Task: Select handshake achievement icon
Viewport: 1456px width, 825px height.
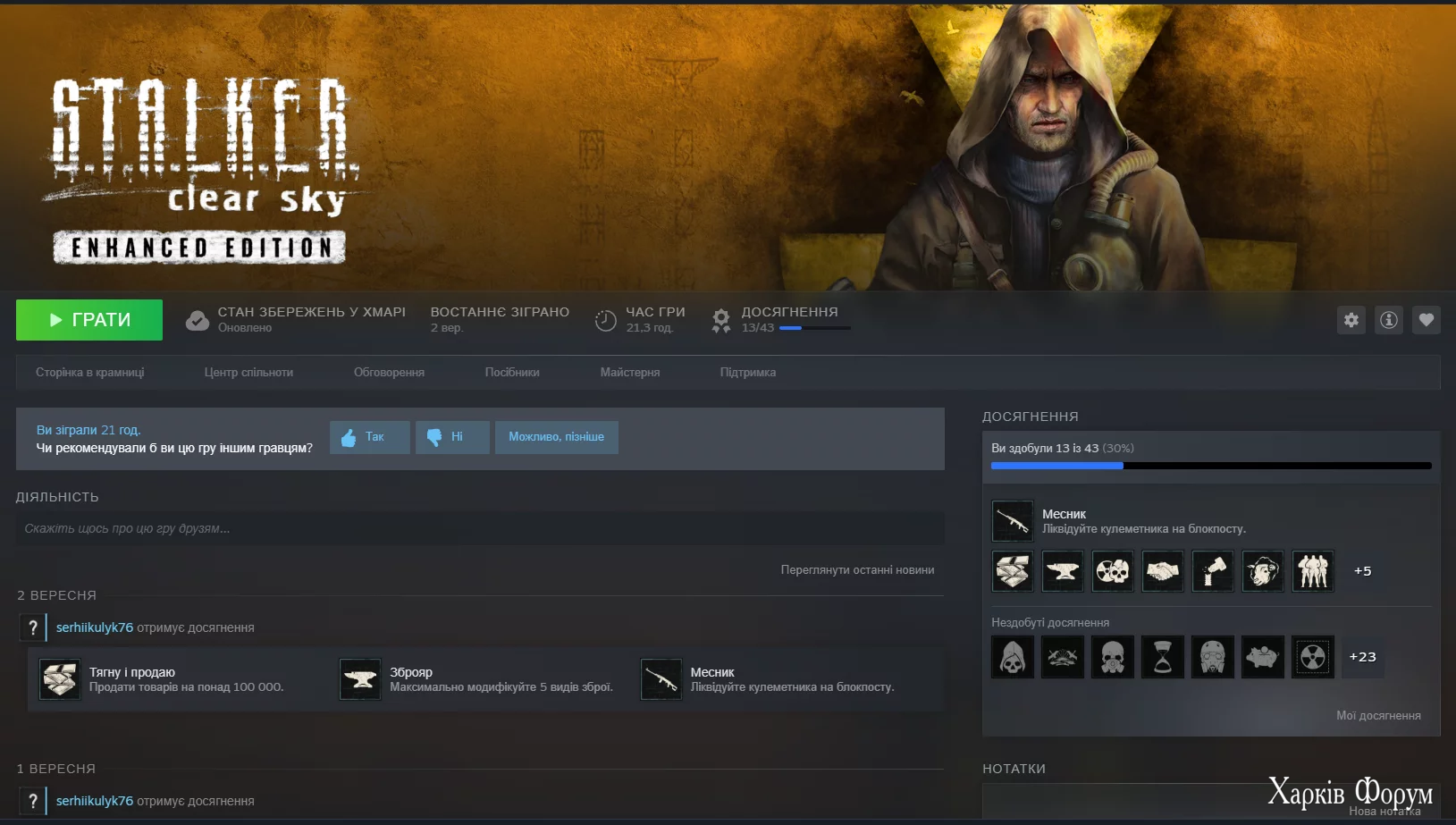Action: pos(1163,571)
